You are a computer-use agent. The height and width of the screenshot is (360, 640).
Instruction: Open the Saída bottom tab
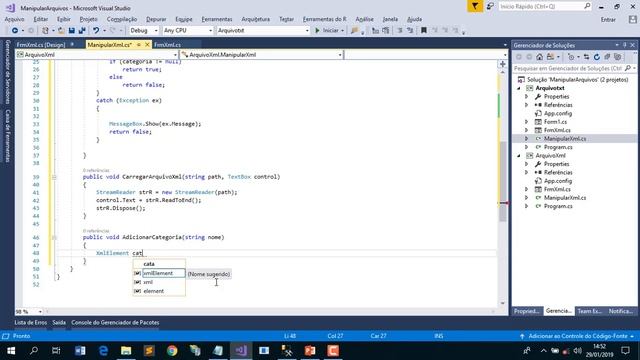(x=59, y=323)
